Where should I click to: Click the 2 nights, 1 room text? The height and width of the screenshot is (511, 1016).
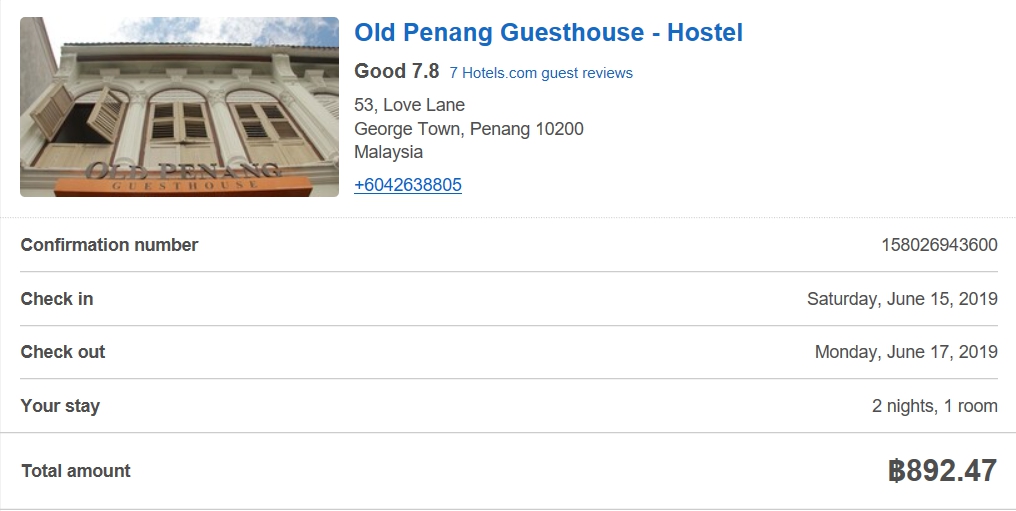coord(934,406)
